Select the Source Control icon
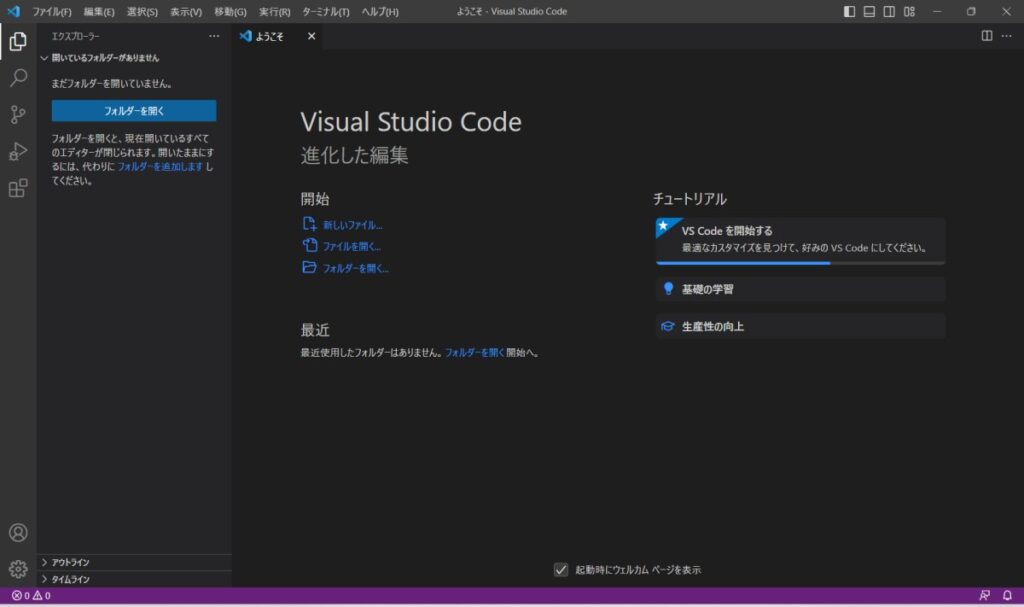1024x607 pixels. [16, 115]
